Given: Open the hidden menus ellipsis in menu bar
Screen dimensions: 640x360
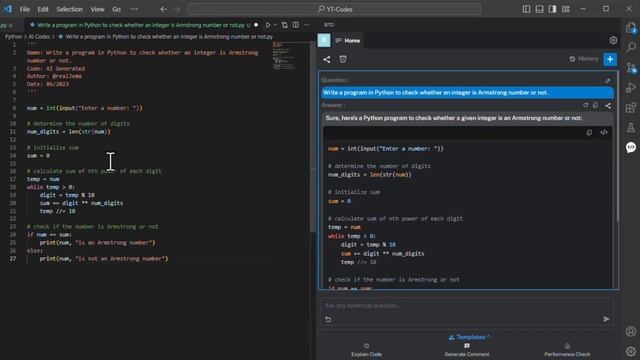Looking at the screenshot, I should (x=134, y=9).
